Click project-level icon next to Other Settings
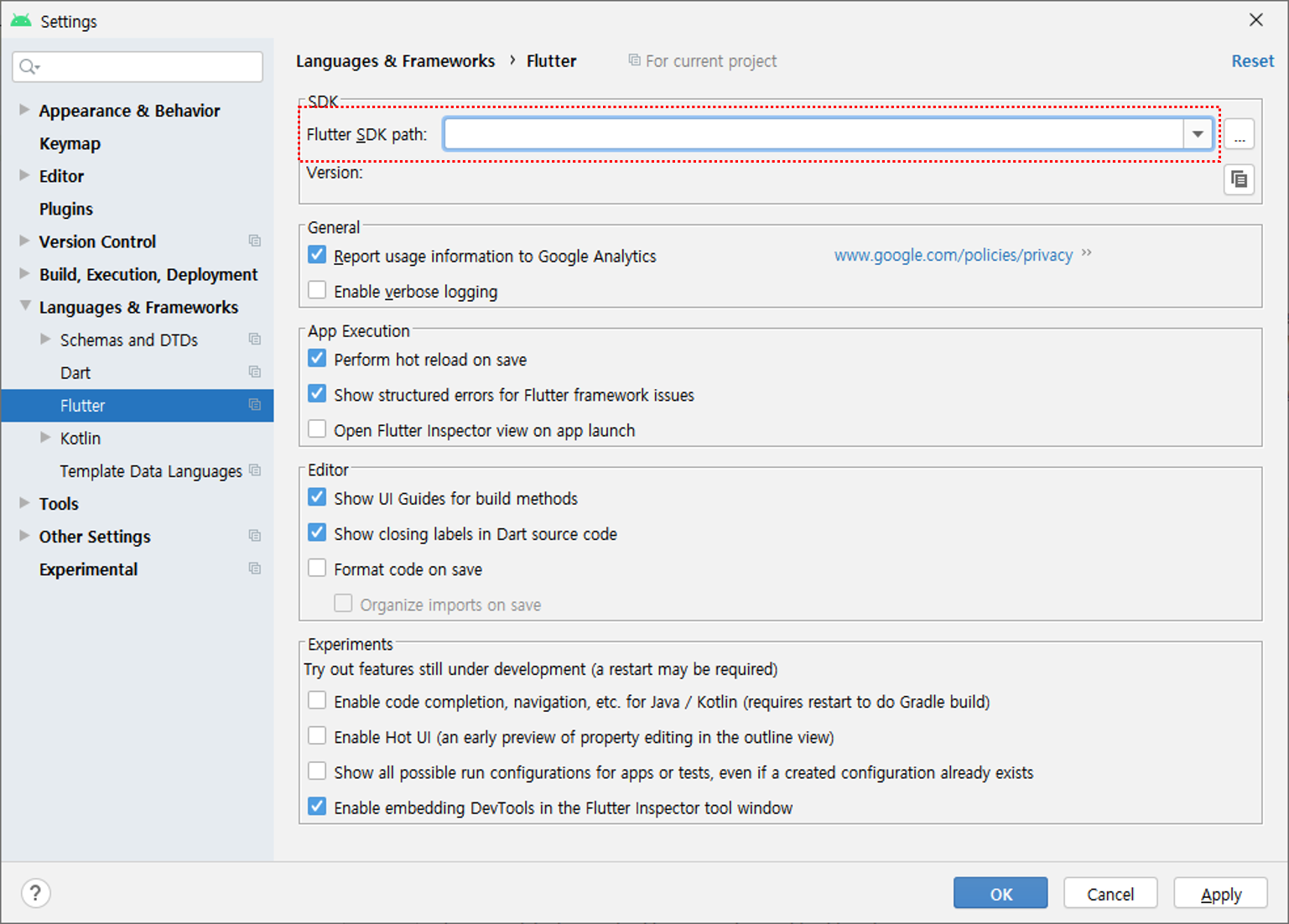1289x924 pixels. (255, 536)
